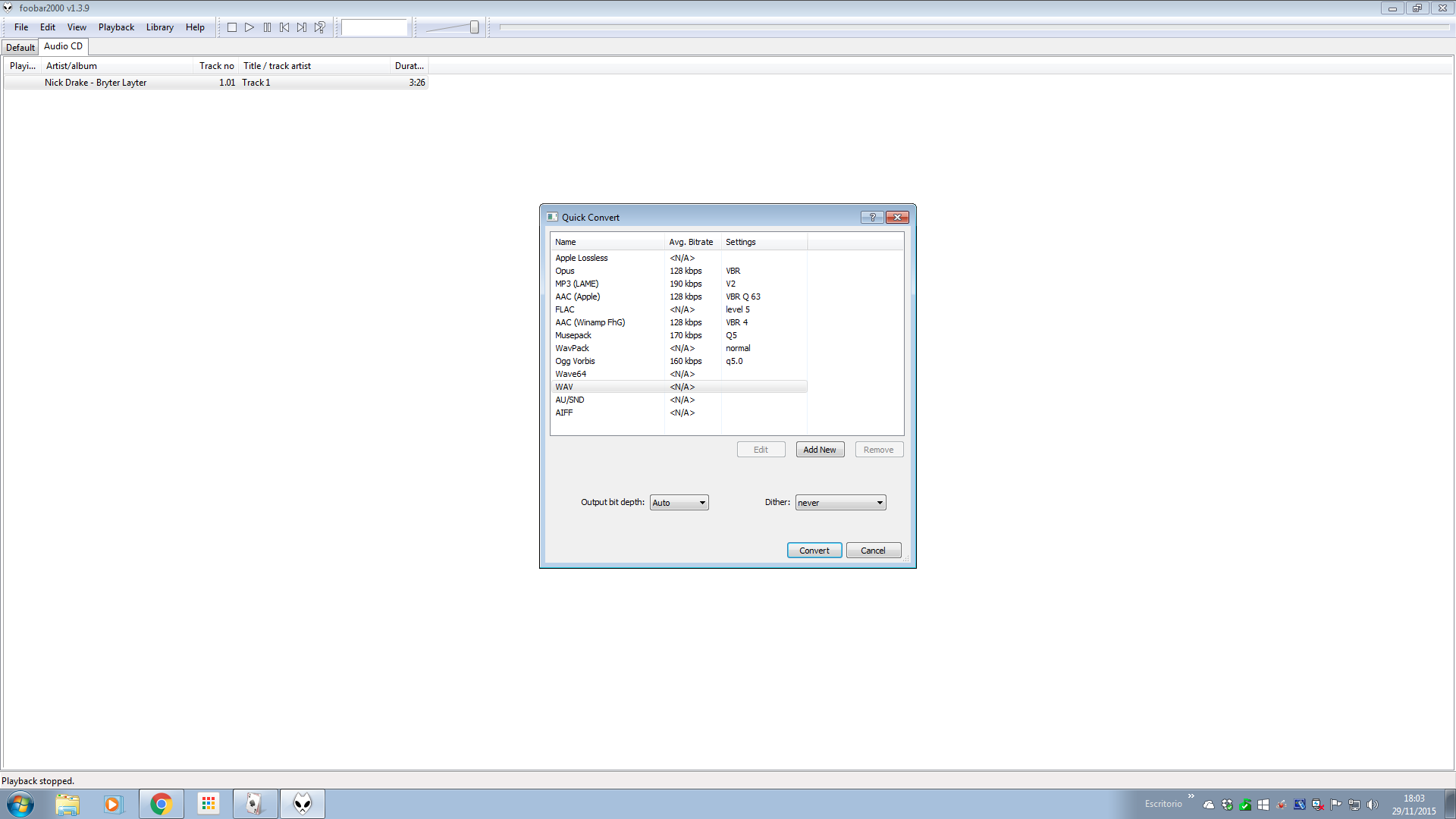Close the Quick Convert dialog
Screen dimensions: 1456x819
897,217
